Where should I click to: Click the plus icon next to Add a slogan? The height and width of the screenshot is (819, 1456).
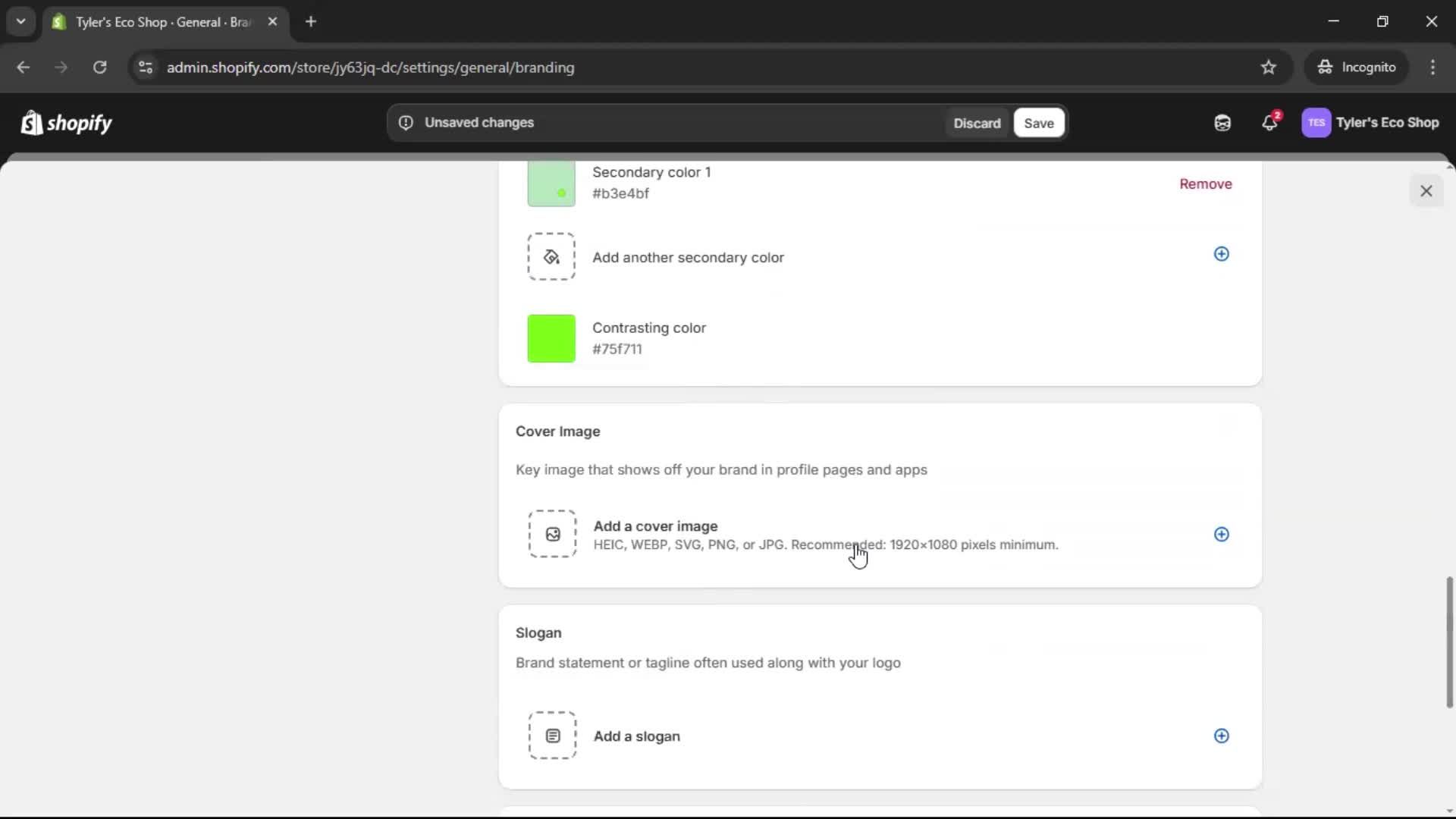1222,736
